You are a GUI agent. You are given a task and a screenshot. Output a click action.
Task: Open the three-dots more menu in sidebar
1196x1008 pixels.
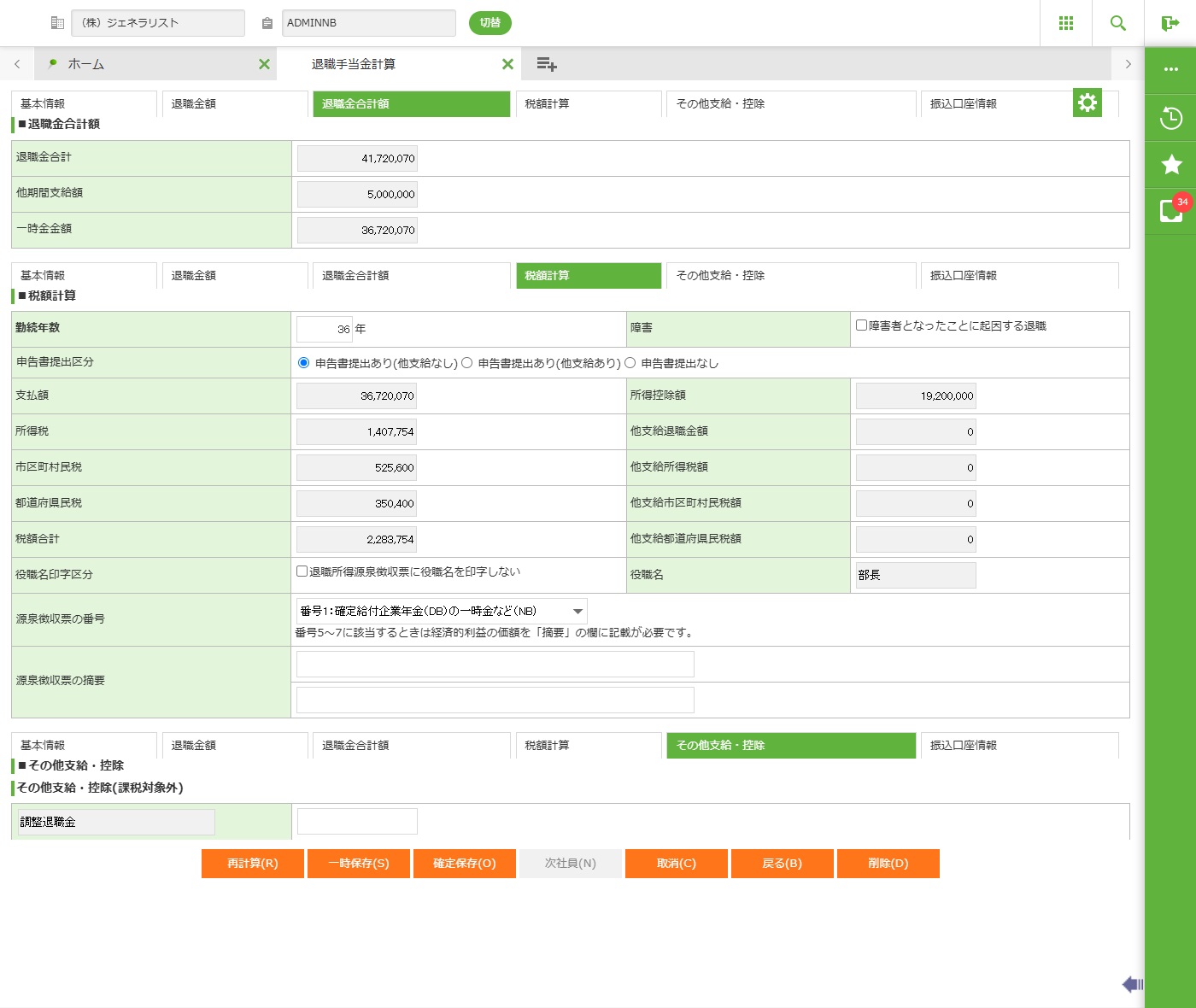click(x=1170, y=70)
